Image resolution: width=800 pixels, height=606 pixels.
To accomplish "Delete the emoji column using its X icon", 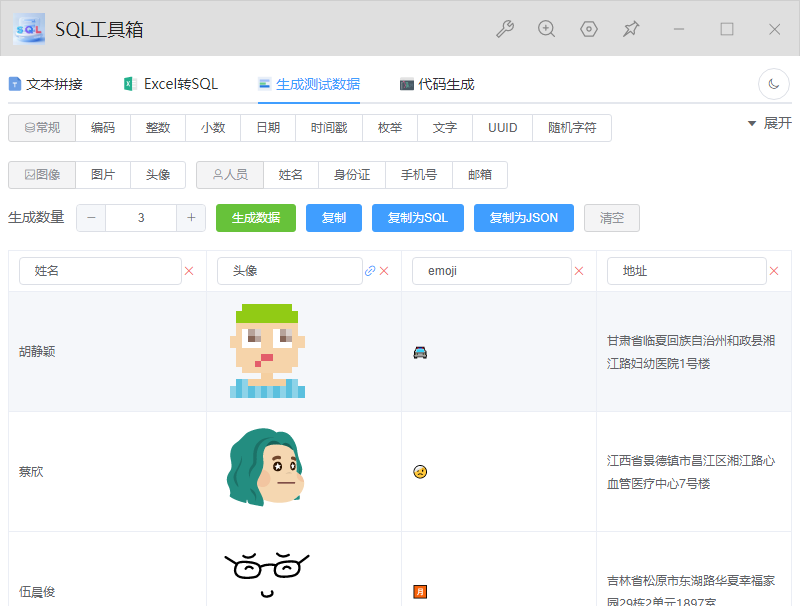I will tap(579, 271).
